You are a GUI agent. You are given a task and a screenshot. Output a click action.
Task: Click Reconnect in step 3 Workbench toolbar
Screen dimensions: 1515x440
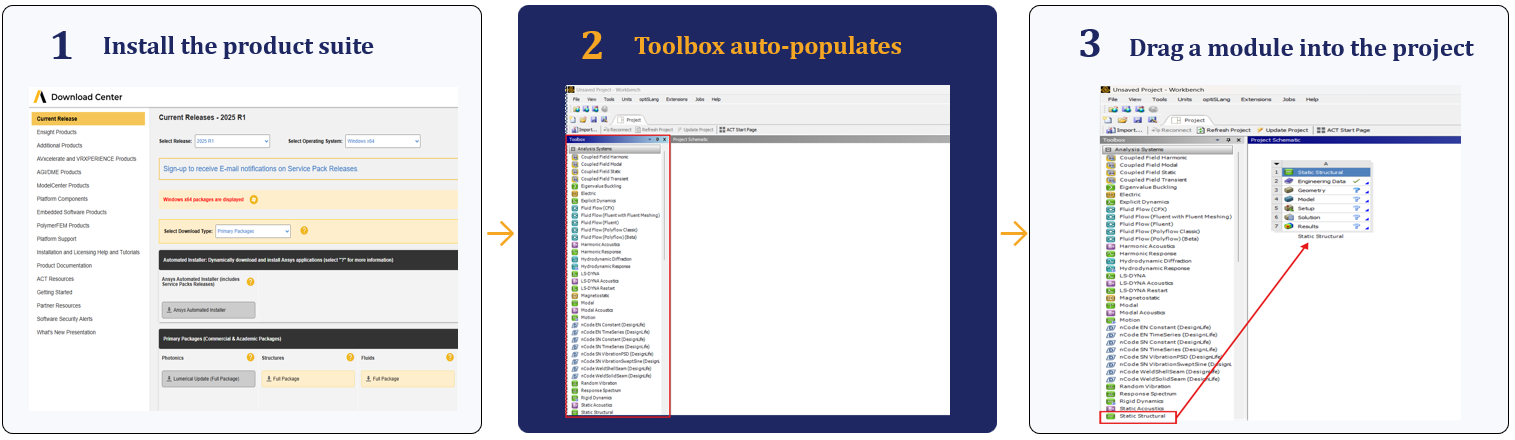tap(1171, 130)
